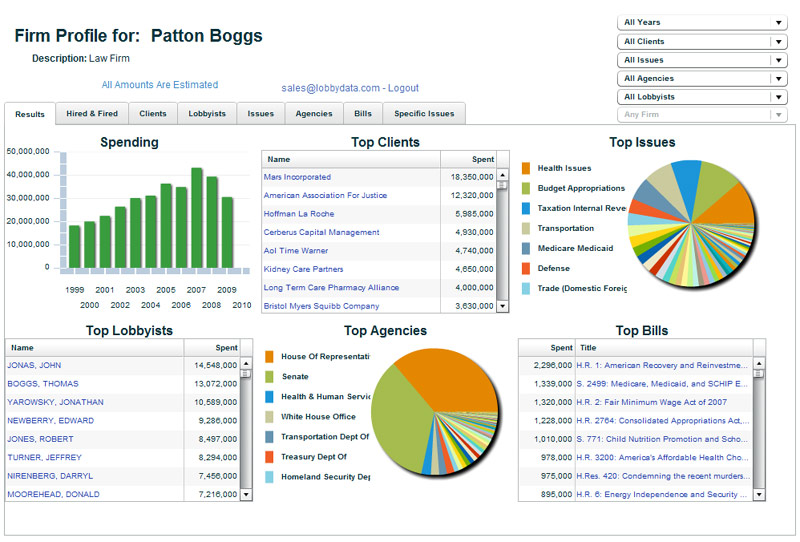Open H.R. 2764 Consolidated Appropriations link
Image resolution: width=800 pixels, height=542 pixels.
point(663,421)
